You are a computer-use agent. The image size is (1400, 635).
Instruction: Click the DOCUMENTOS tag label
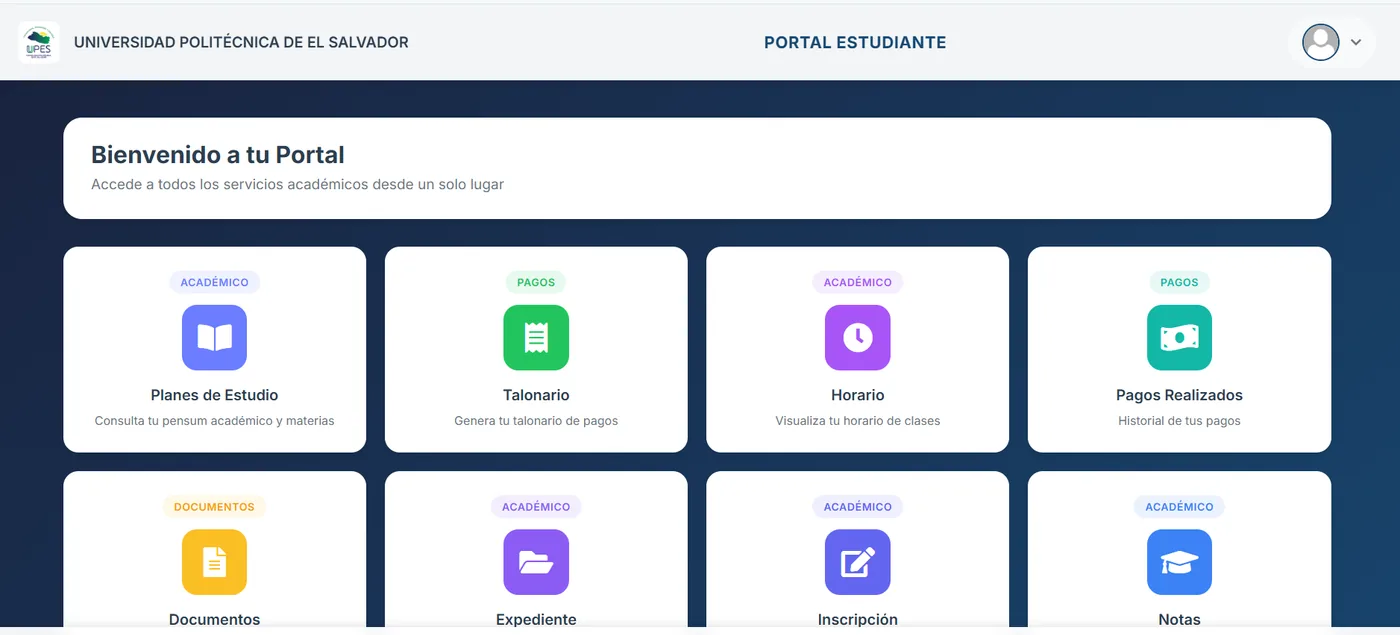(x=214, y=507)
